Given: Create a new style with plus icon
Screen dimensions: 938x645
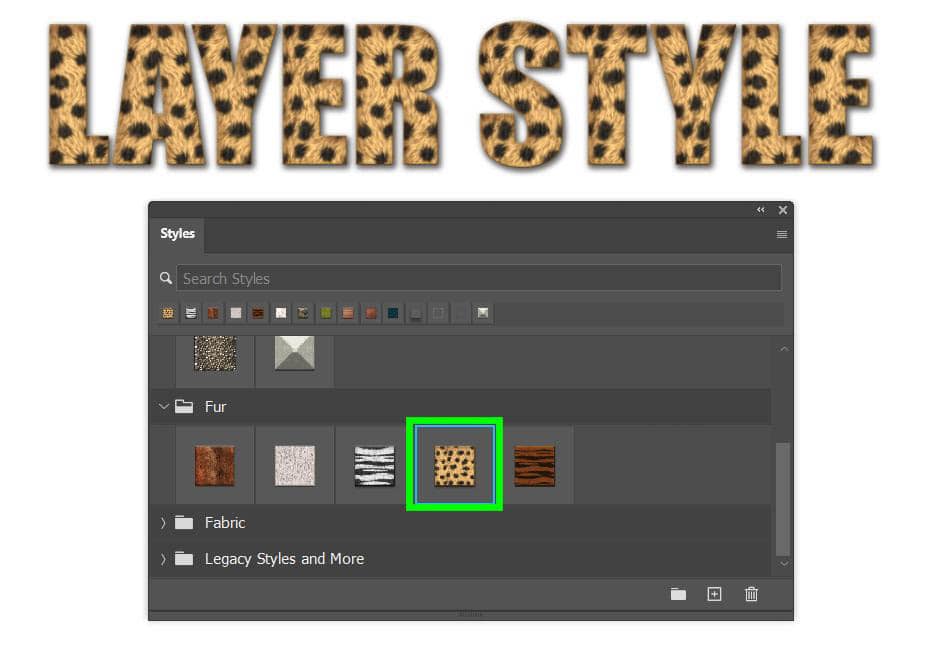Looking at the screenshot, I should pyautogui.click(x=714, y=594).
